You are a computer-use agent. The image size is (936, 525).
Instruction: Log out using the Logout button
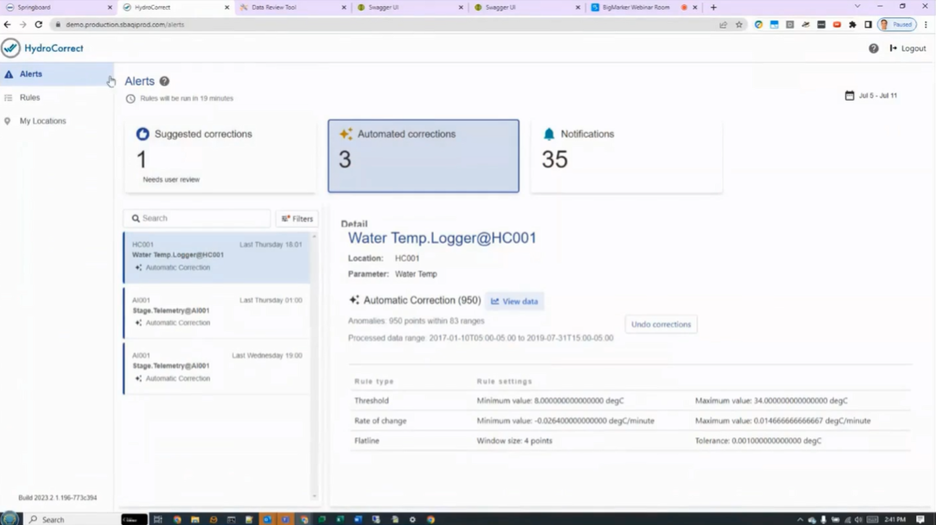click(x=907, y=48)
